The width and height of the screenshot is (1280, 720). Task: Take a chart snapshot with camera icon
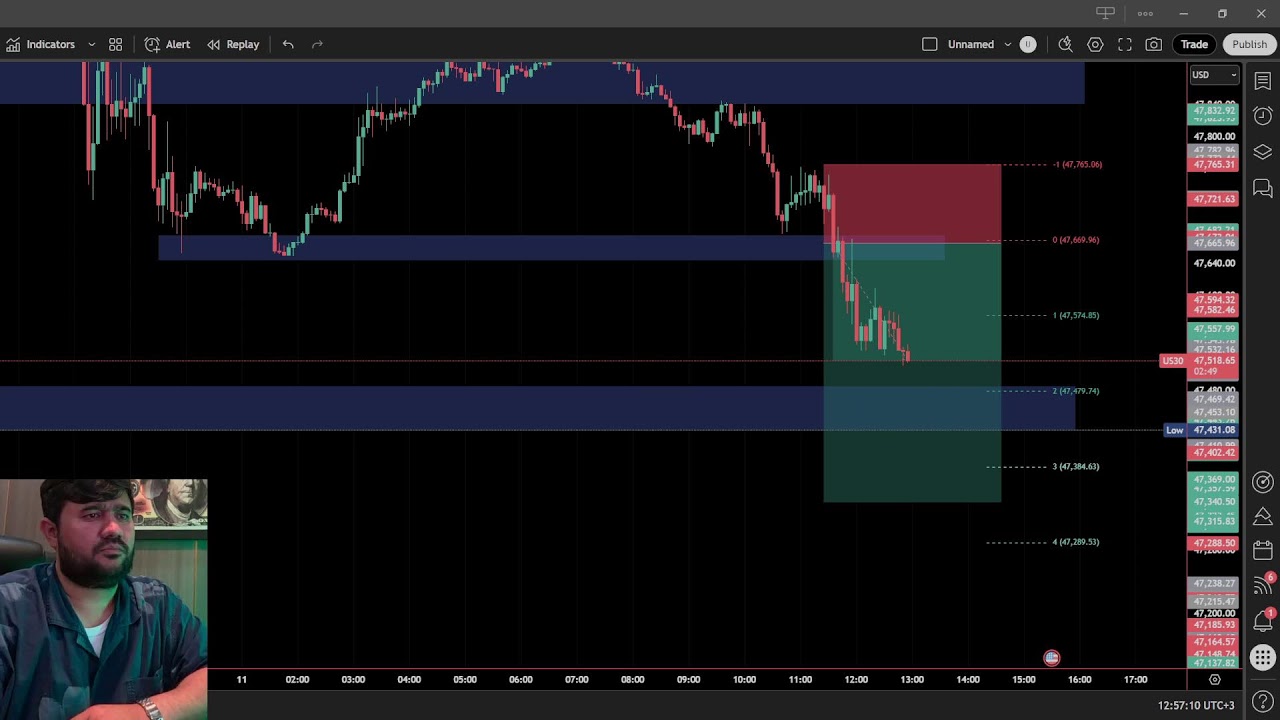click(x=1154, y=44)
